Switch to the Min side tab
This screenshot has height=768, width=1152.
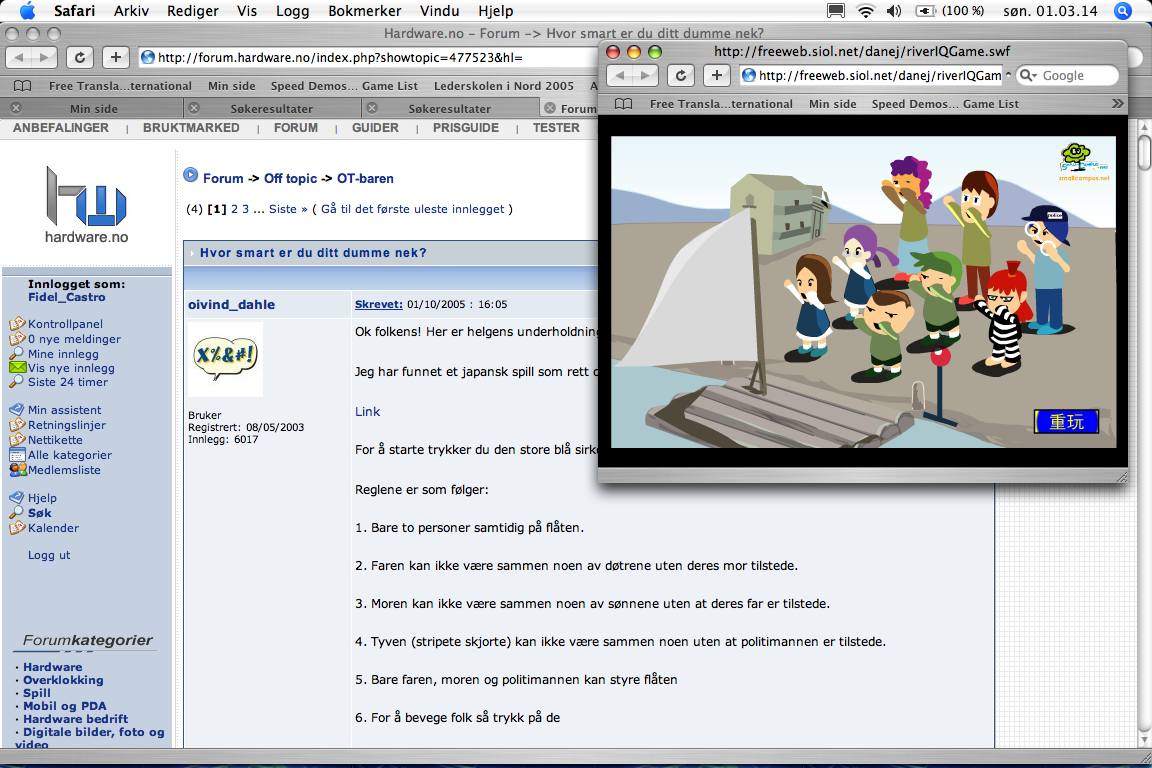(x=93, y=108)
